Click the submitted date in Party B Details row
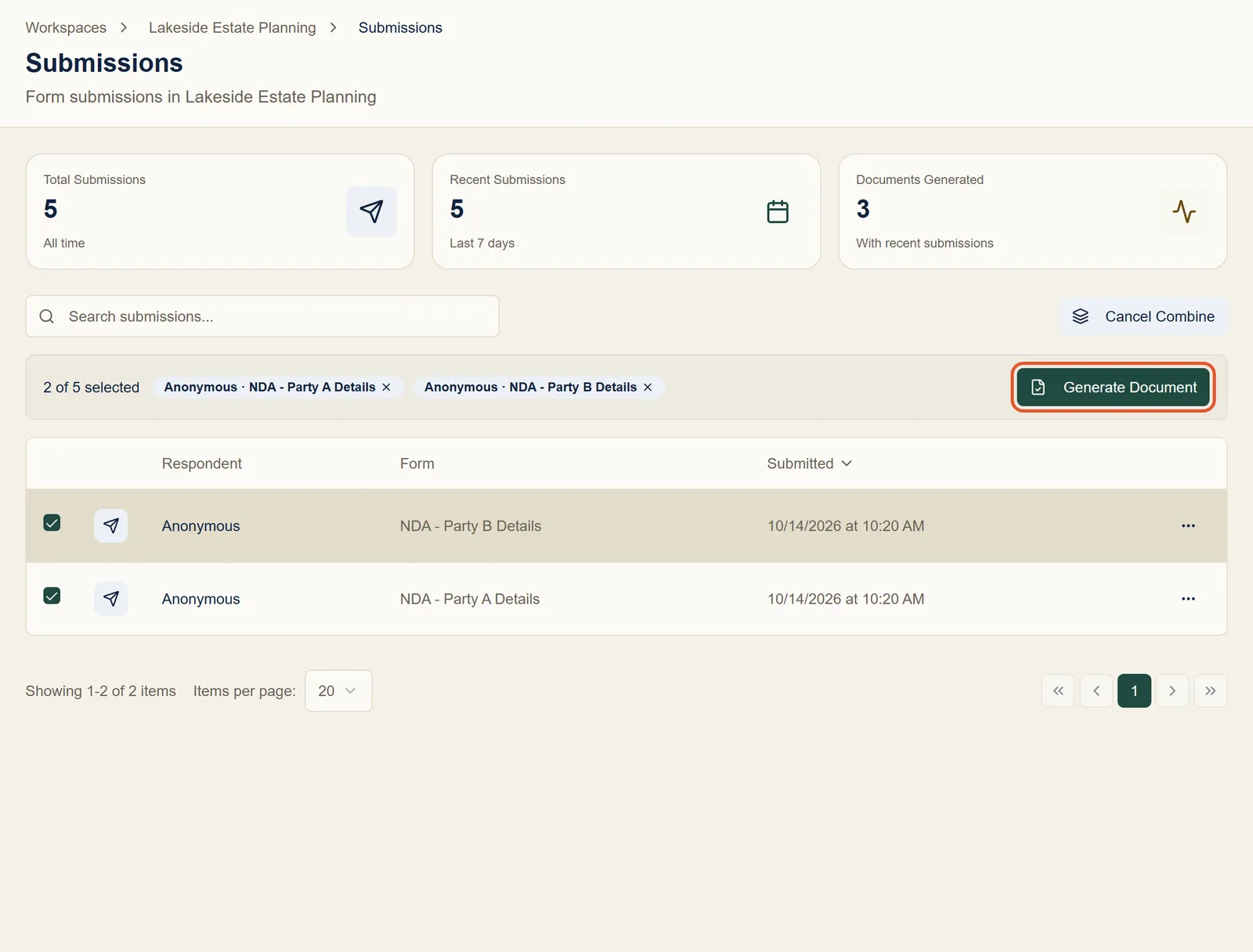The height and width of the screenshot is (952, 1253). tap(846, 526)
